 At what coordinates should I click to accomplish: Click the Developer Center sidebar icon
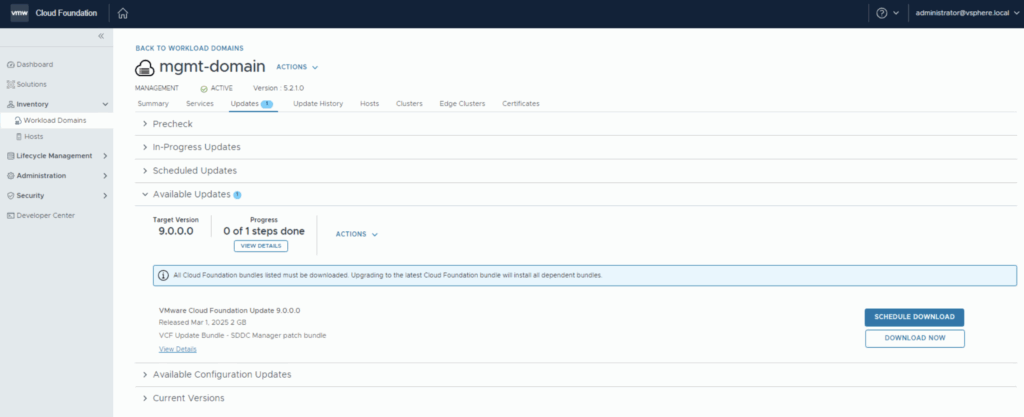coord(11,215)
